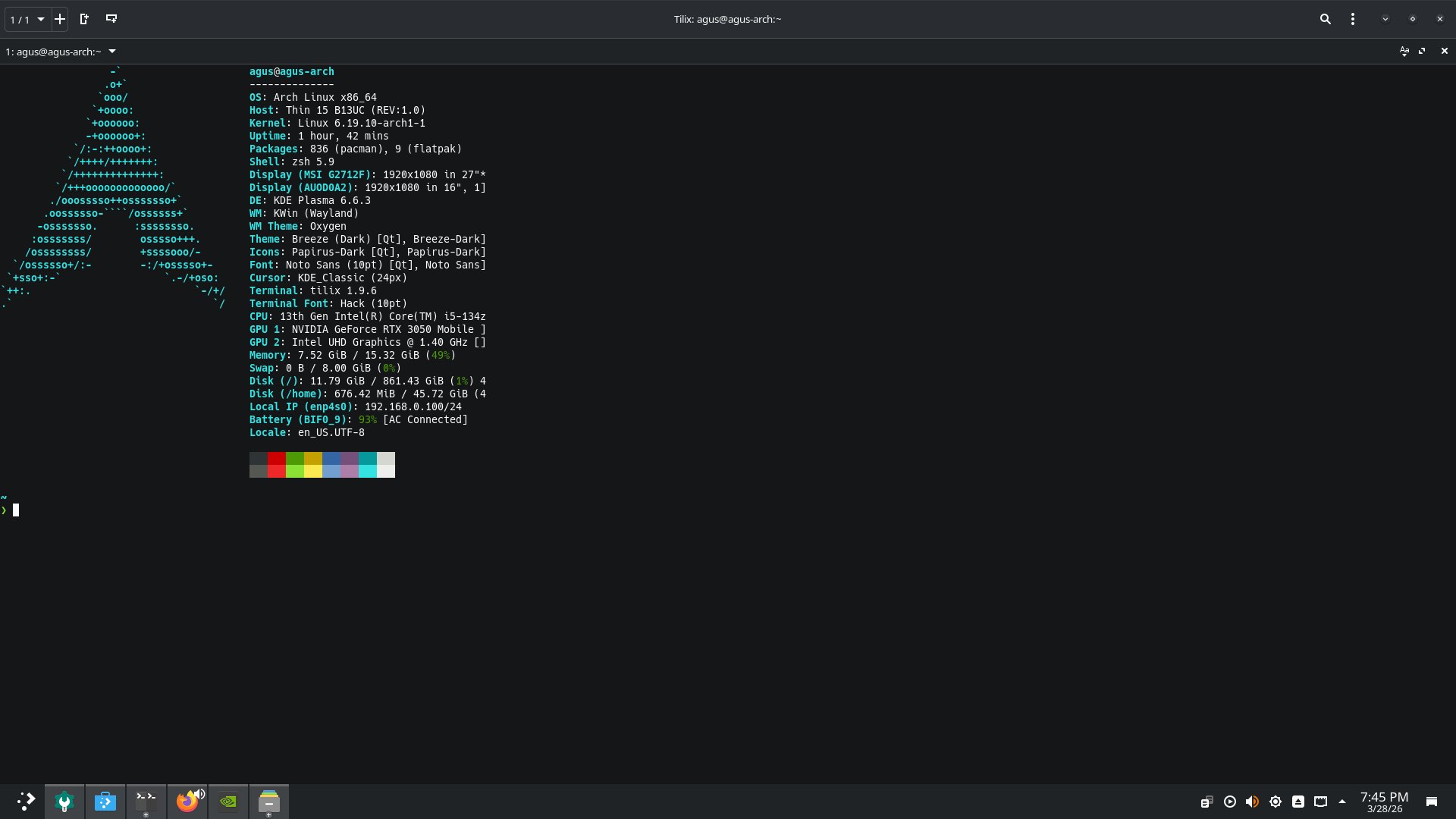1456x819 pixels.
Task: Add terminal down split icon
Action: 111,19
